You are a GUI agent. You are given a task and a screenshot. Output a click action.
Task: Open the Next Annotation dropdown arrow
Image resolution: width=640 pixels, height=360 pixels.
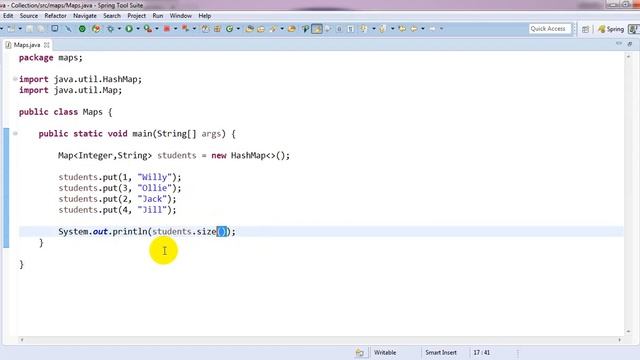point(373,29)
